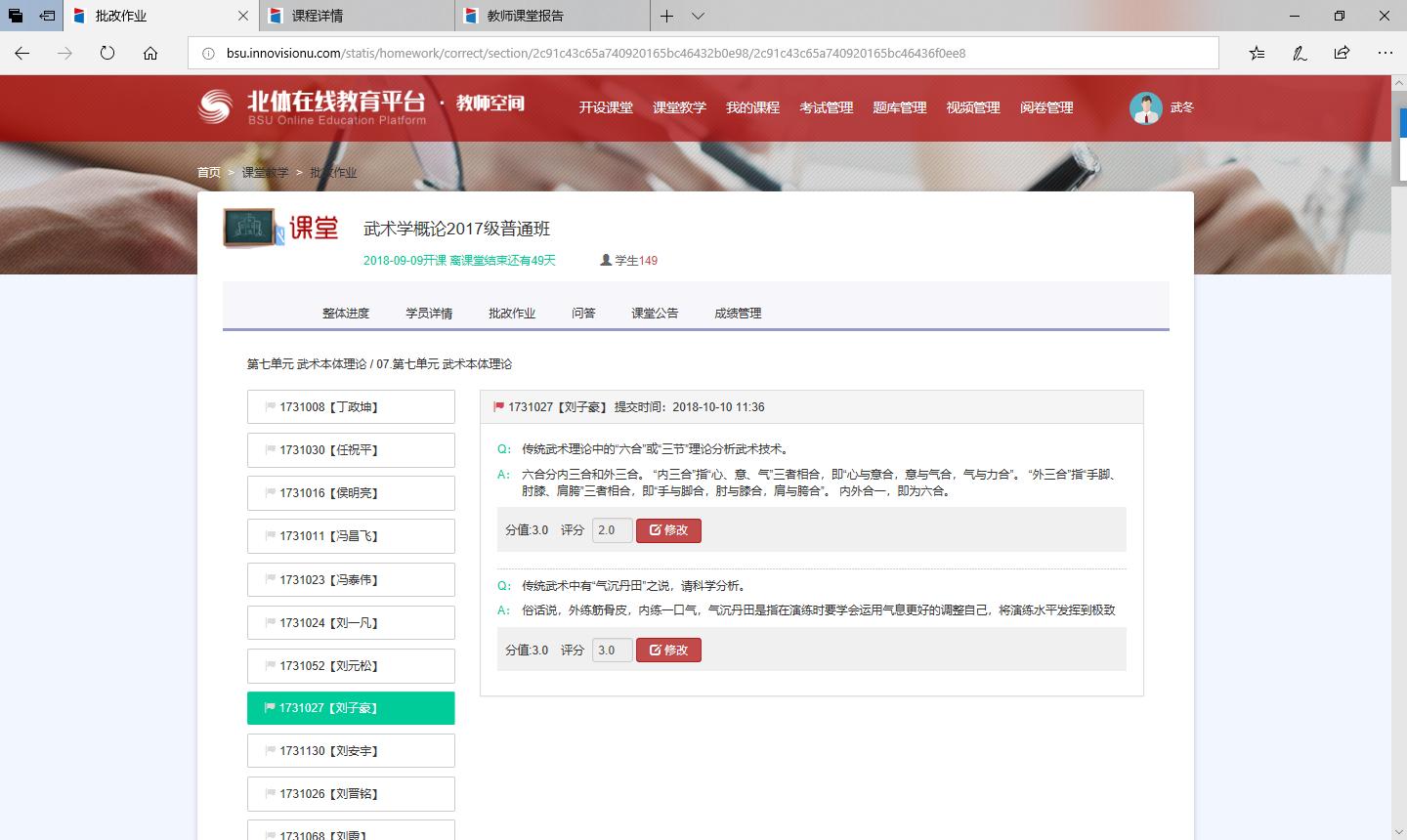Click the add-notes pen icon near the address bar

tap(1299, 53)
